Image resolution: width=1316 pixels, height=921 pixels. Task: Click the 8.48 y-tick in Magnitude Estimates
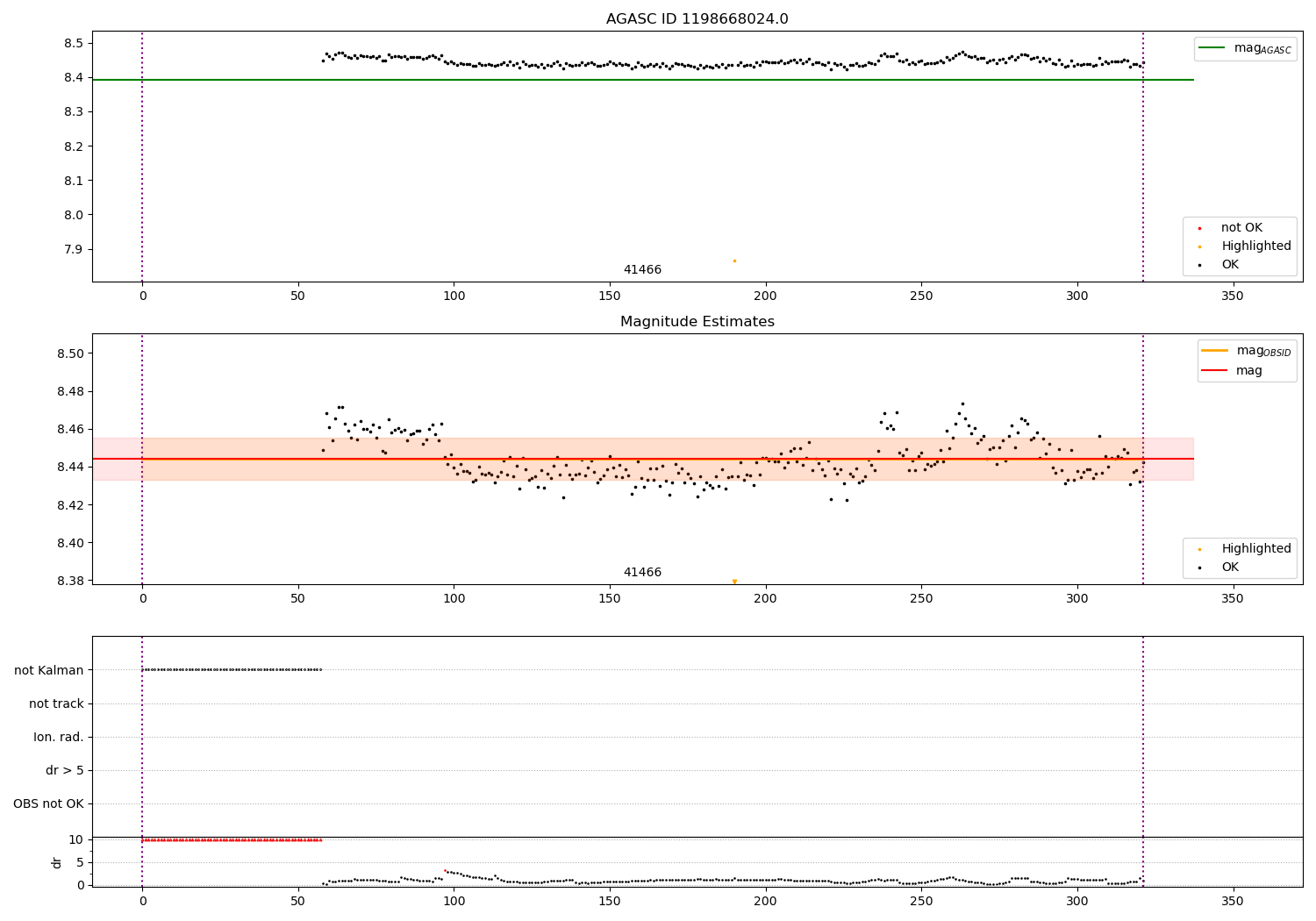click(x=70, y=391)
